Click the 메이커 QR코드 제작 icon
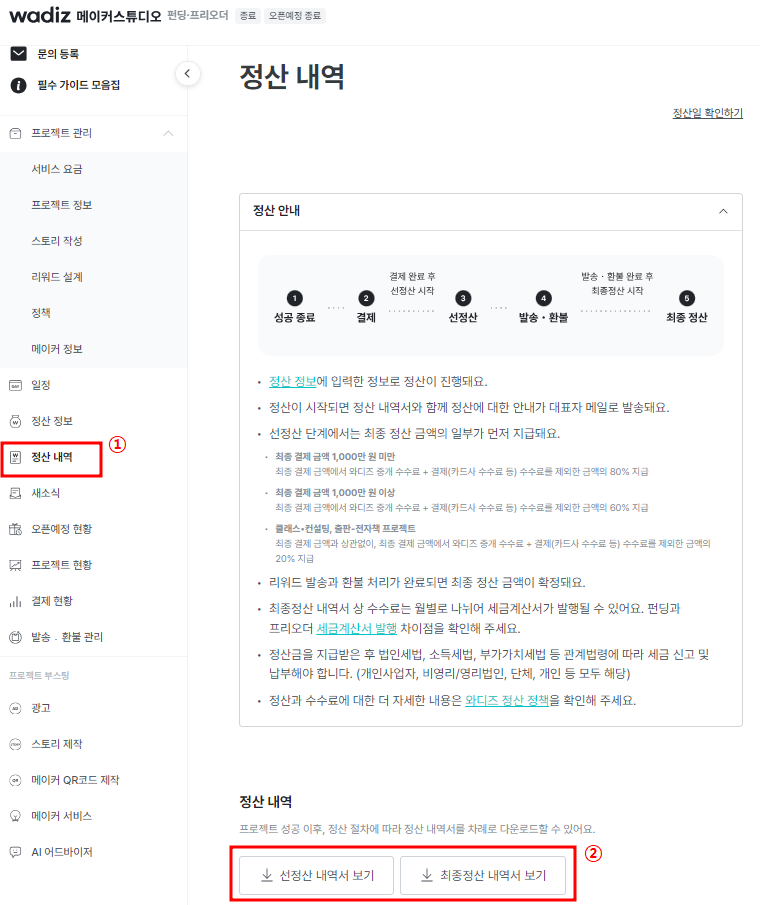The height and width of the screenshot is (905, 760). coord(15,780)
